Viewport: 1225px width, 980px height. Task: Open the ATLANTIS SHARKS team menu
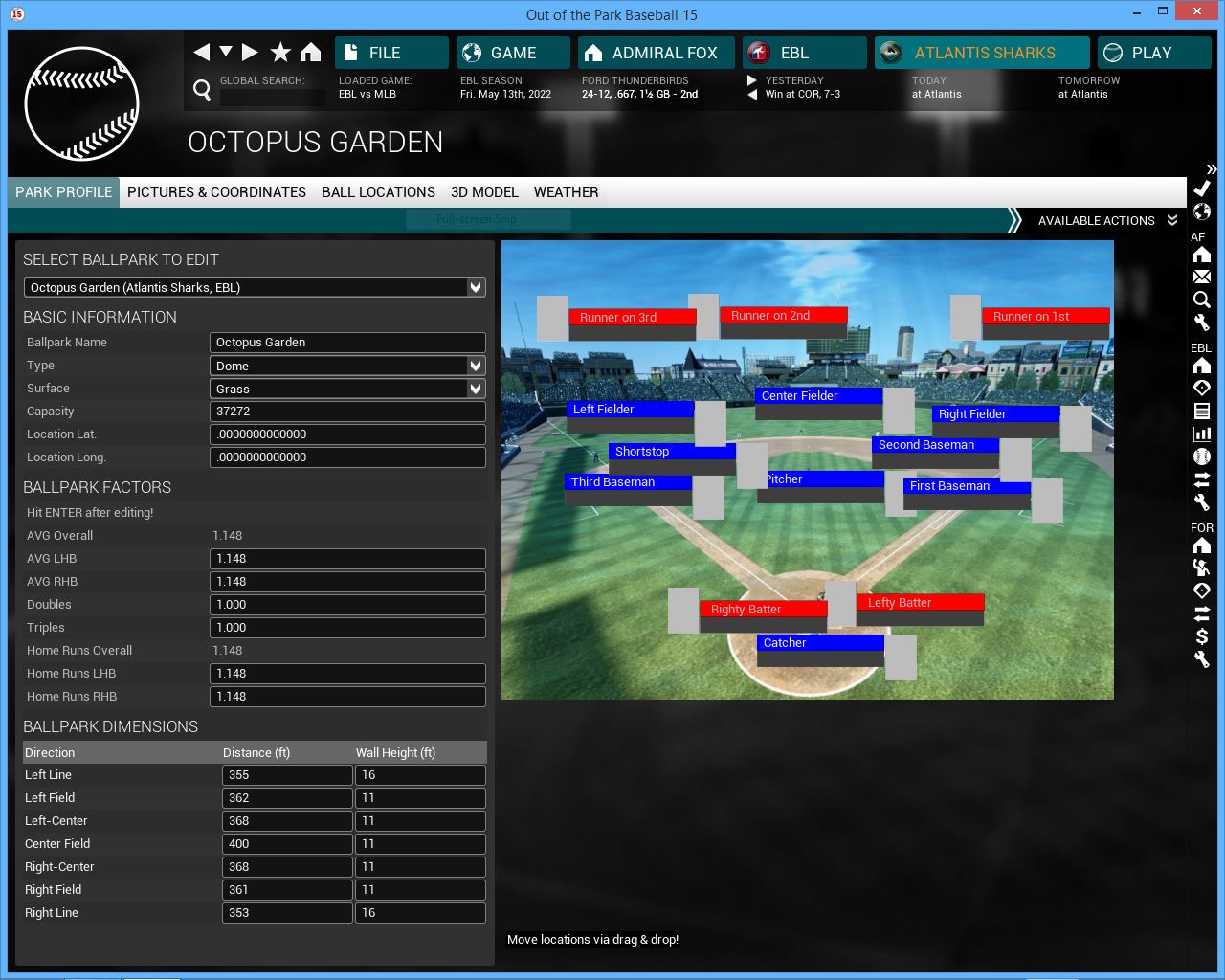click(982, 53)
